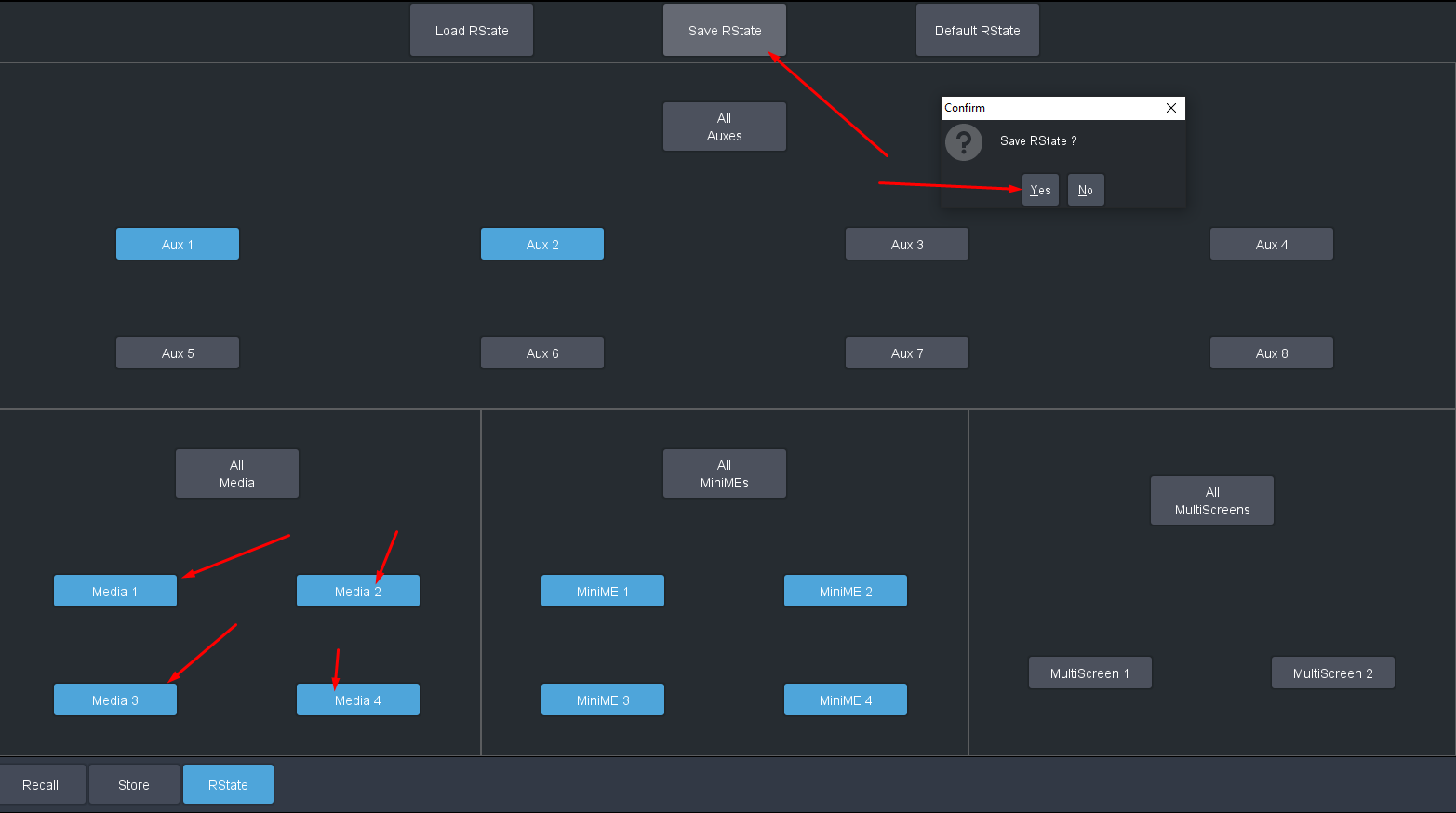Toggle Media 2 selection
The image size is (1456, 813).
tap(358, 591)
